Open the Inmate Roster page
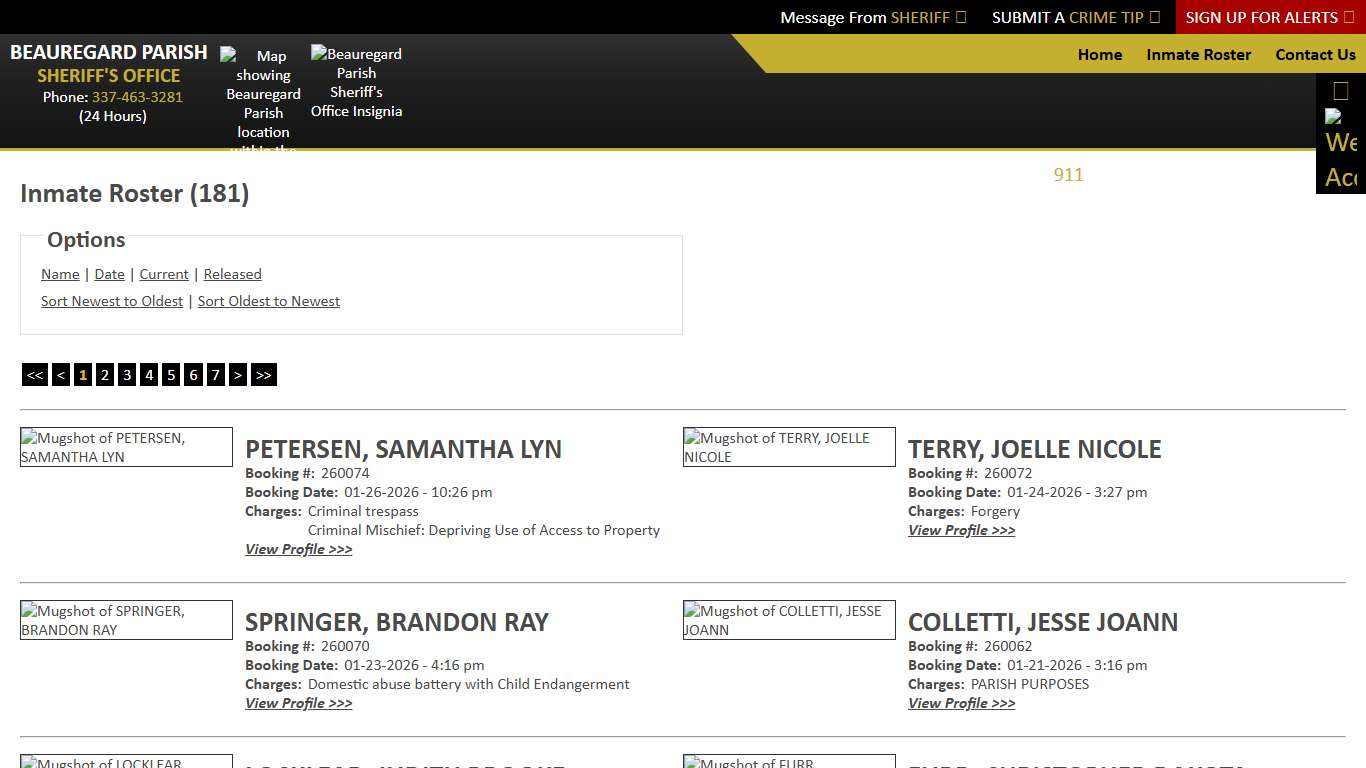This screenshot has width=1366, height=768. click(x=1198, y=55)
